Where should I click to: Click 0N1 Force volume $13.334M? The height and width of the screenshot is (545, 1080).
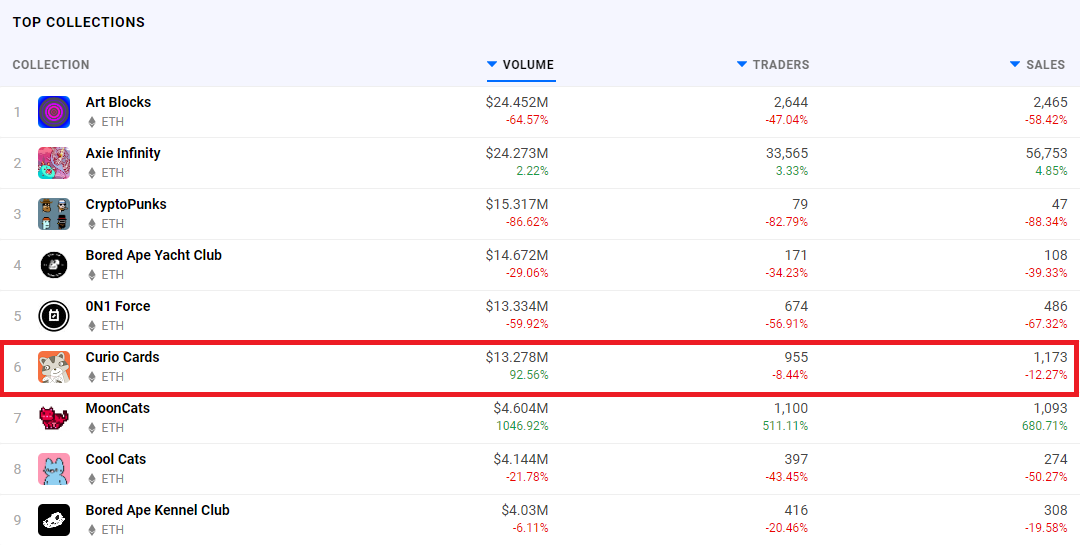tap(517, 307)
